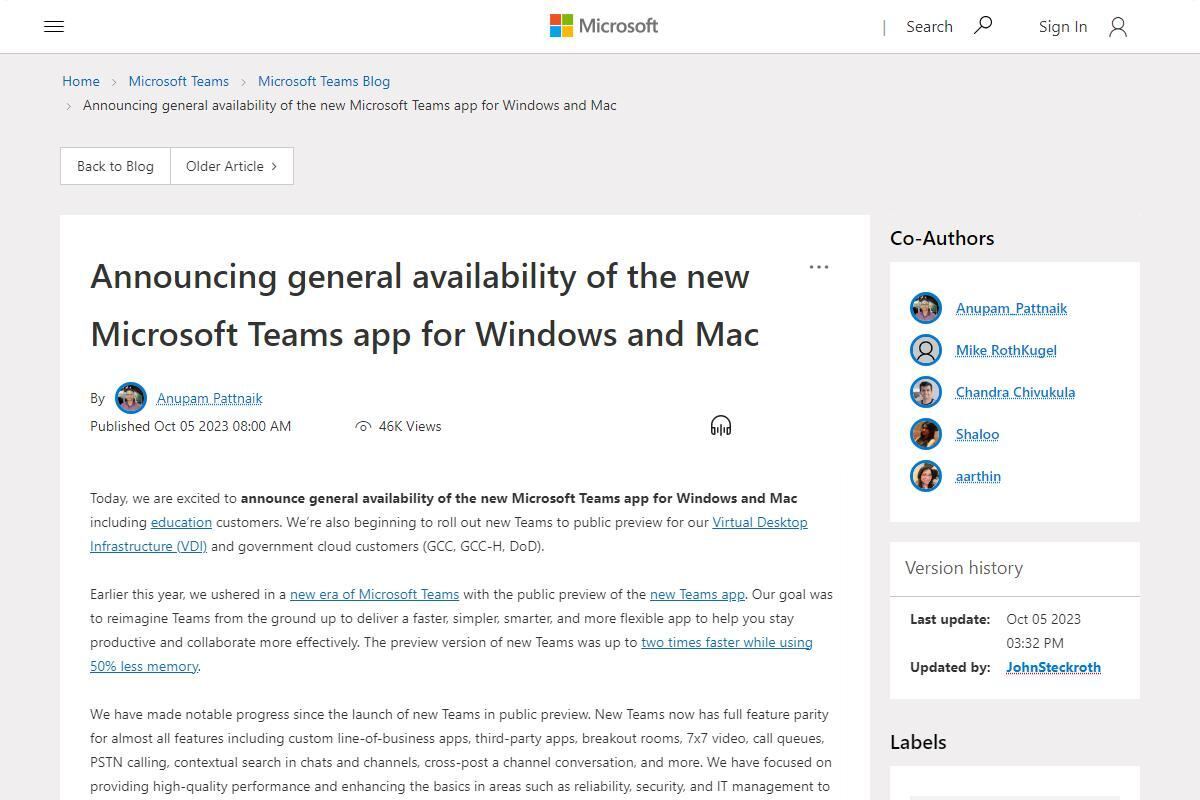Go to Older Article
This screenshot has height=800, width=1200.
pos(232,166)
